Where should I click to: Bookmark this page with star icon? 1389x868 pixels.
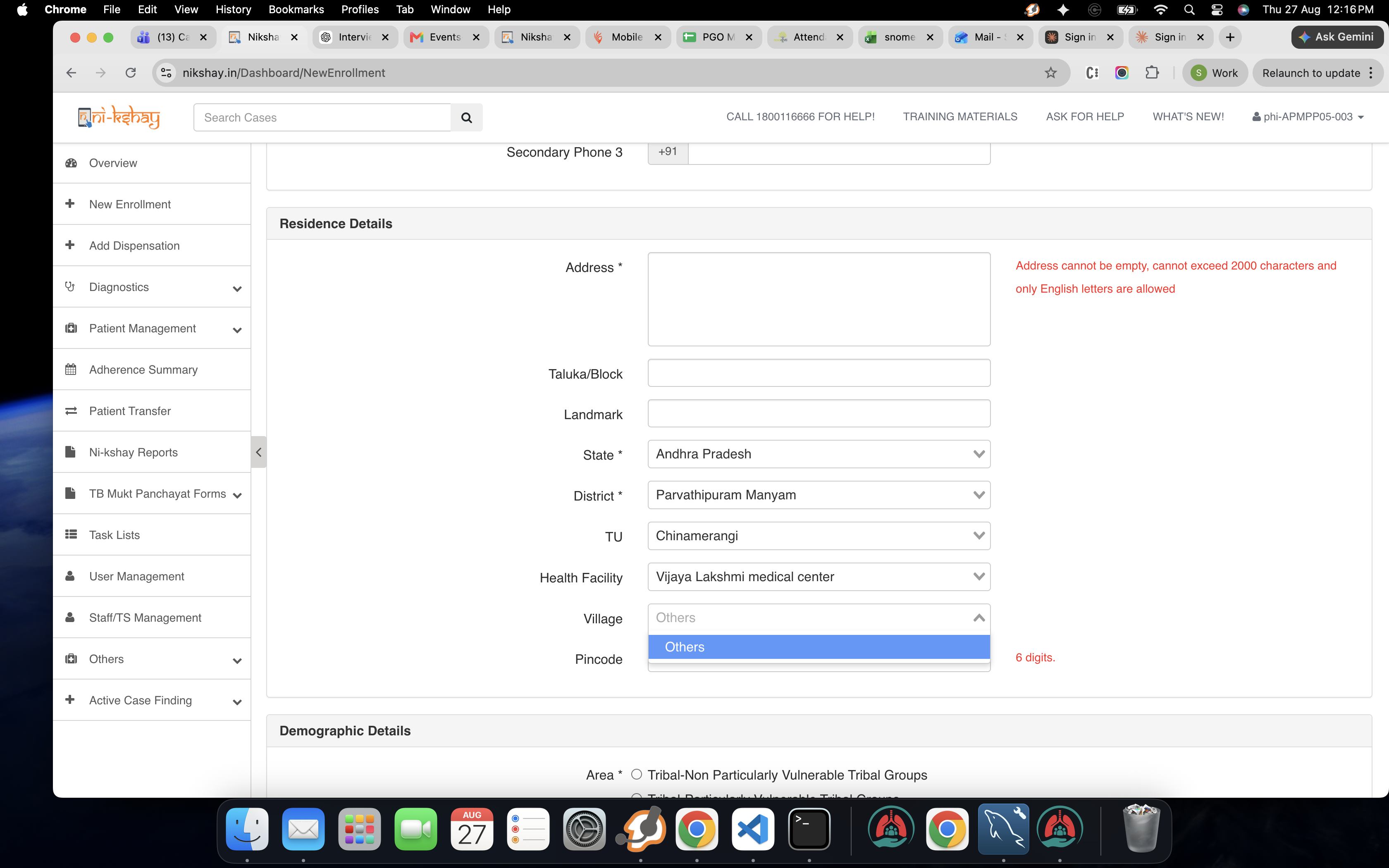point(1050,73)
